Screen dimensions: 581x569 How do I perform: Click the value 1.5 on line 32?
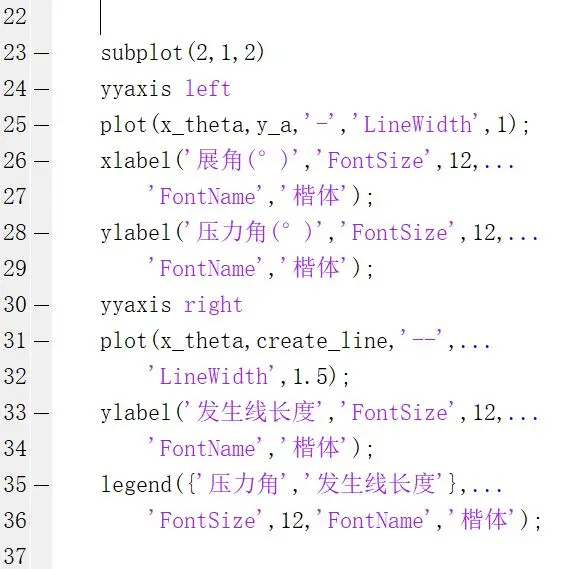311,376
